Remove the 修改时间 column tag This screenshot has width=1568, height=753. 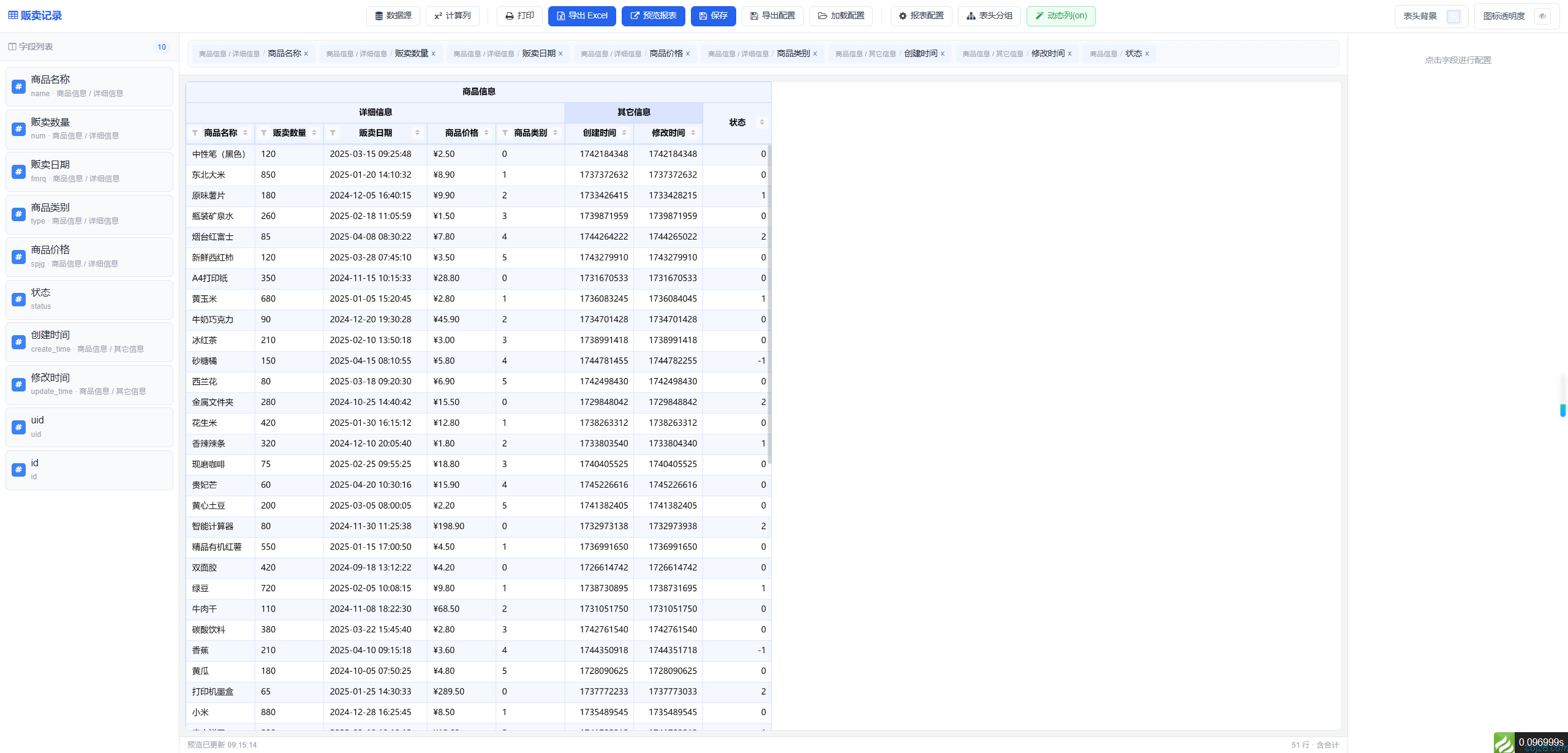click(1070, 54)
